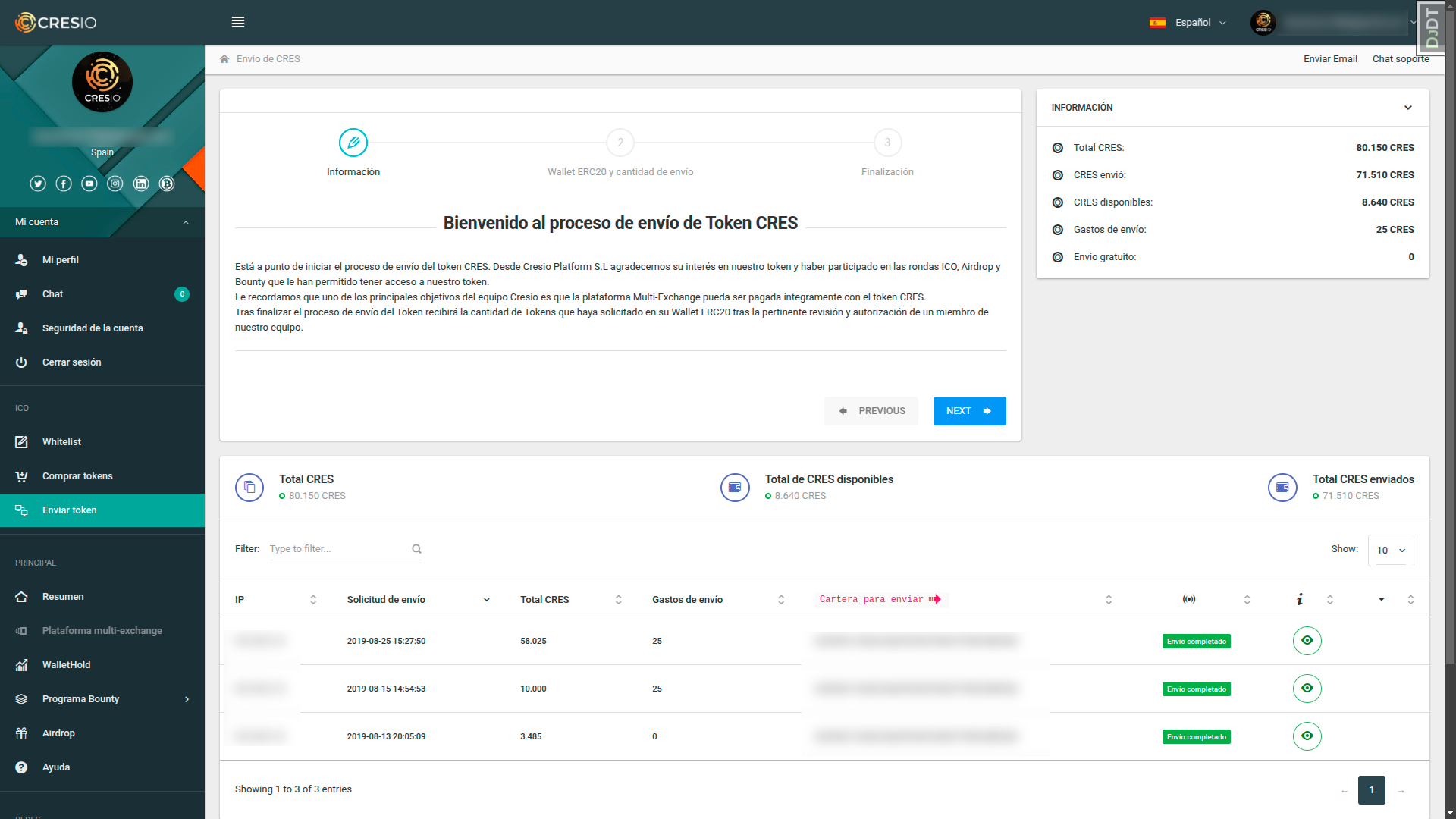1456x819 pixels.
Task: Open the Show entries dropdown
Action: coord(1391,551)
